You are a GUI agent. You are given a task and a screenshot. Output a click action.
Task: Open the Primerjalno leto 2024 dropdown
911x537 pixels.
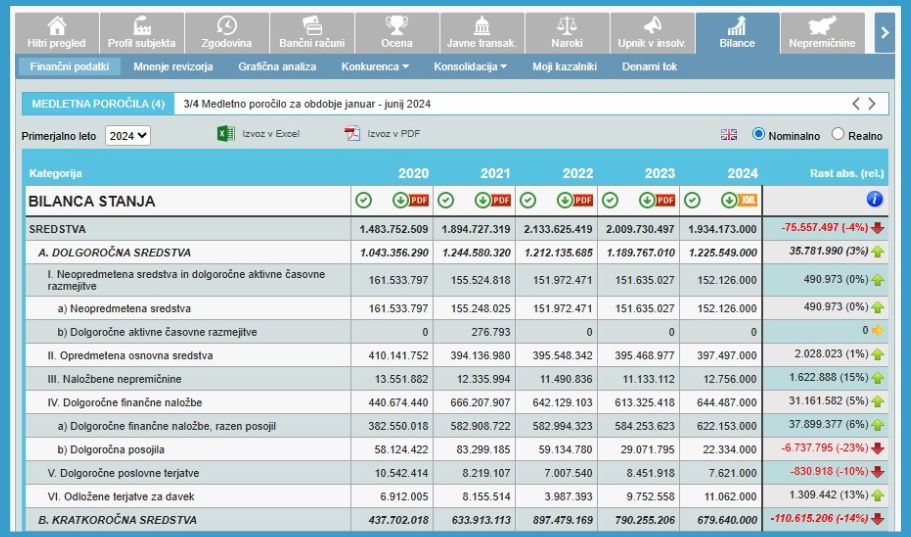[x=128, y=136]
